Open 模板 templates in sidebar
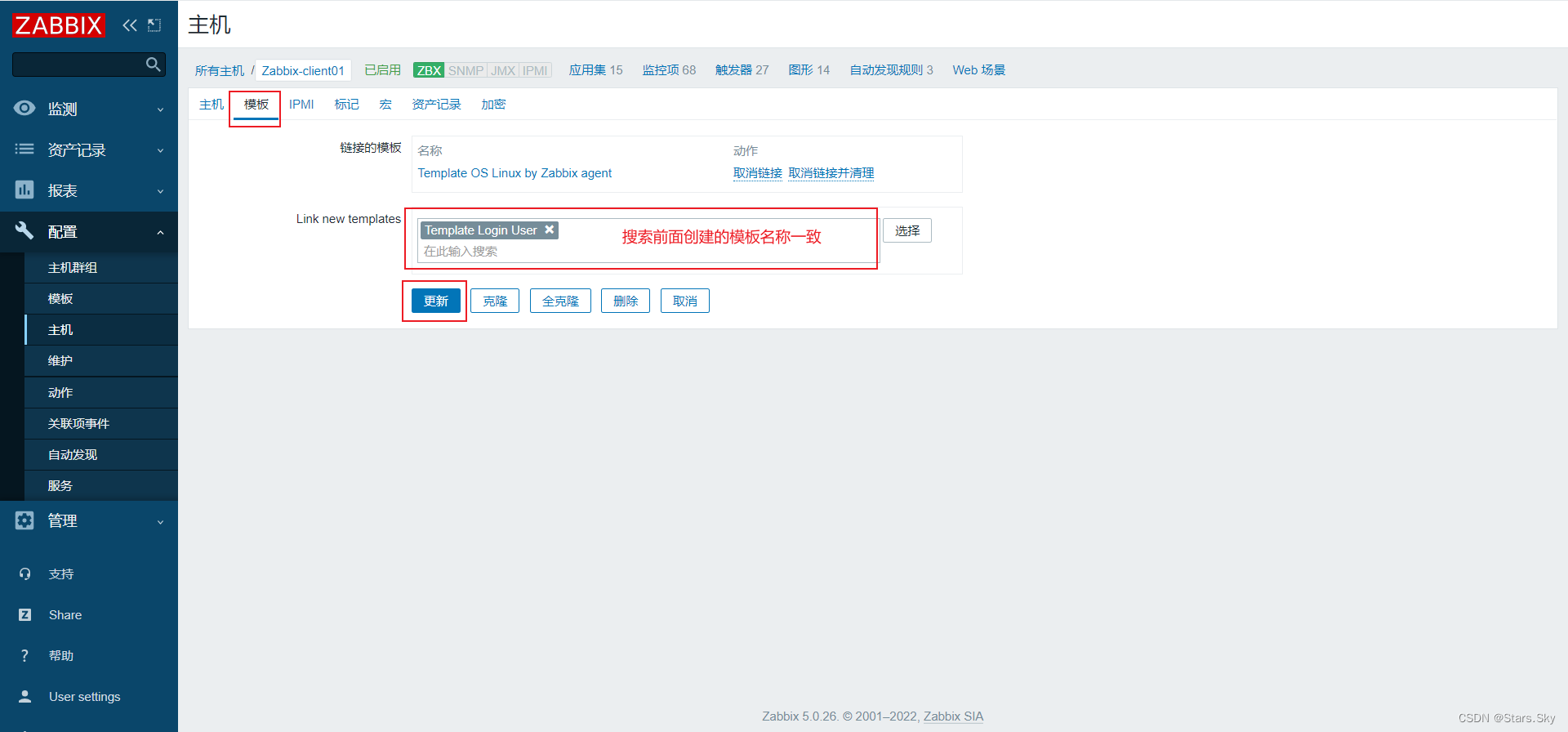The height and width of the screenshot is (732, 1568). pyautogui.click(x=60, y=299)
